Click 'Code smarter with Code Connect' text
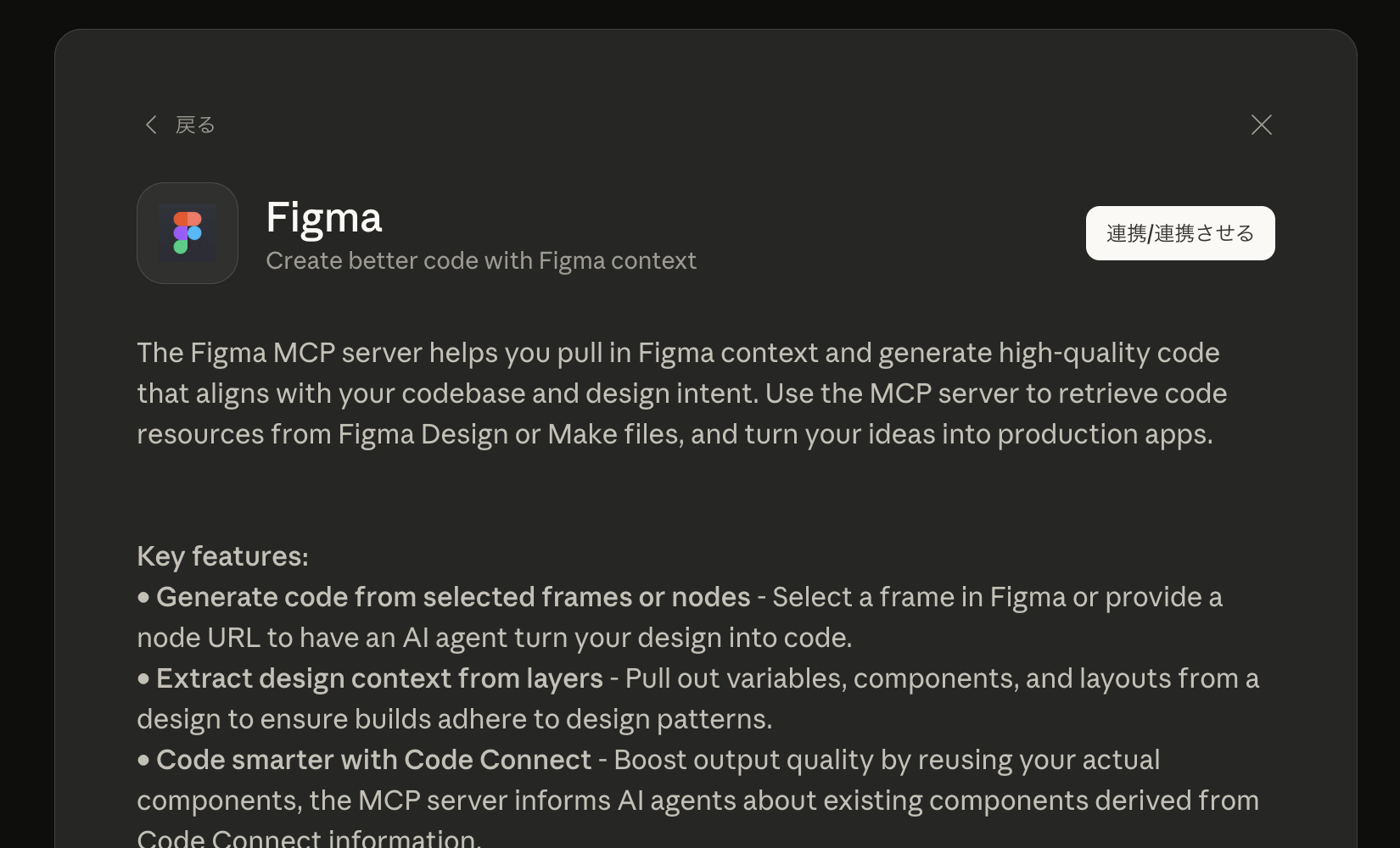The image size is (1400, 848). tap(373, 760)
